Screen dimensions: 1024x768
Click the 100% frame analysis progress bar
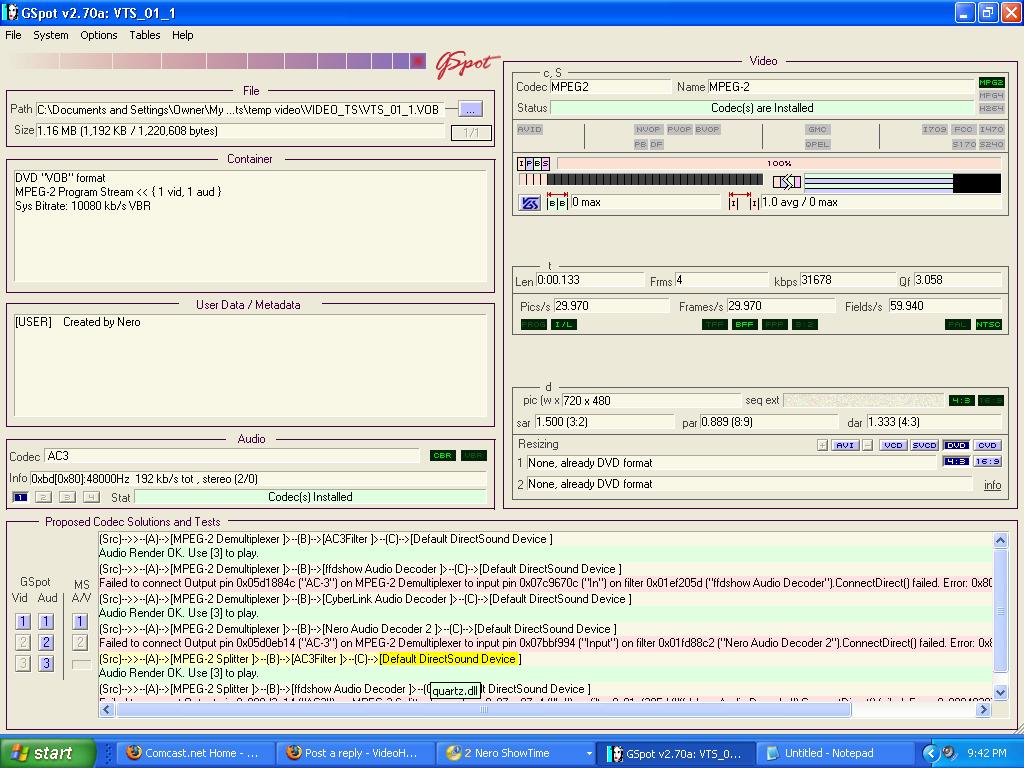(x=778, y=163)
